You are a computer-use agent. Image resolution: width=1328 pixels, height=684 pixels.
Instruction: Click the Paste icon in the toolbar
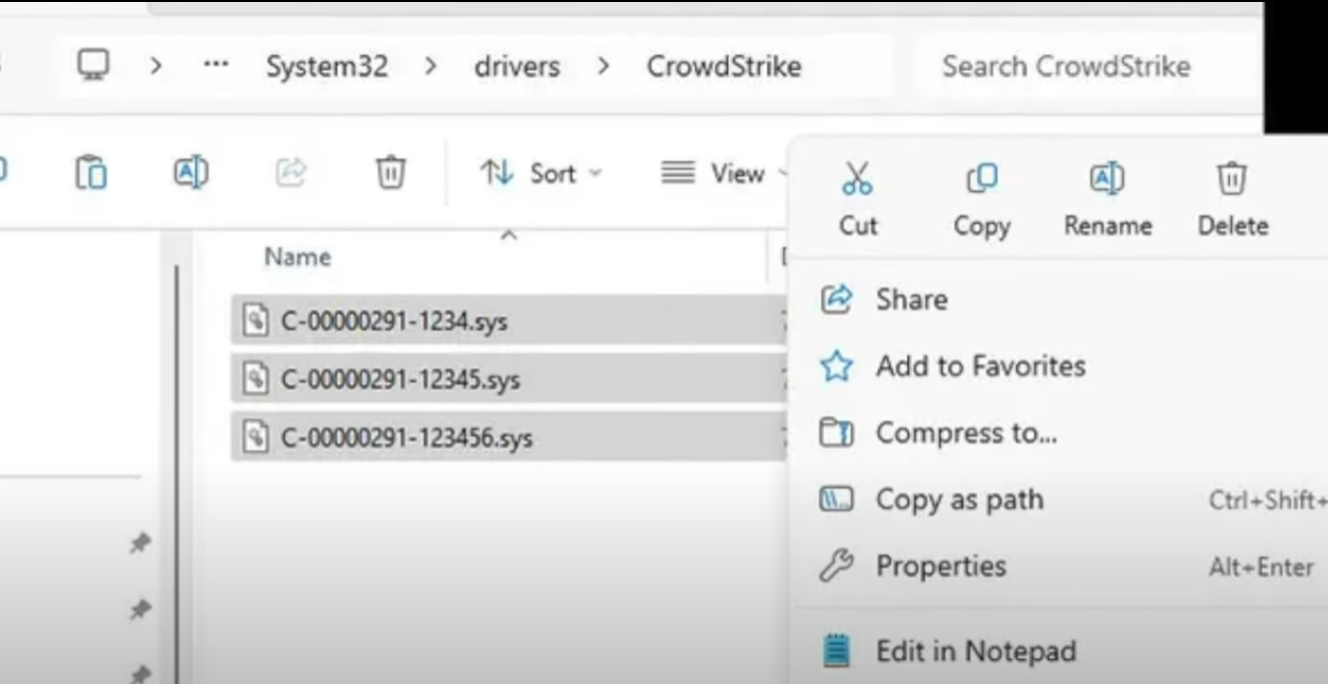point(91,173)
